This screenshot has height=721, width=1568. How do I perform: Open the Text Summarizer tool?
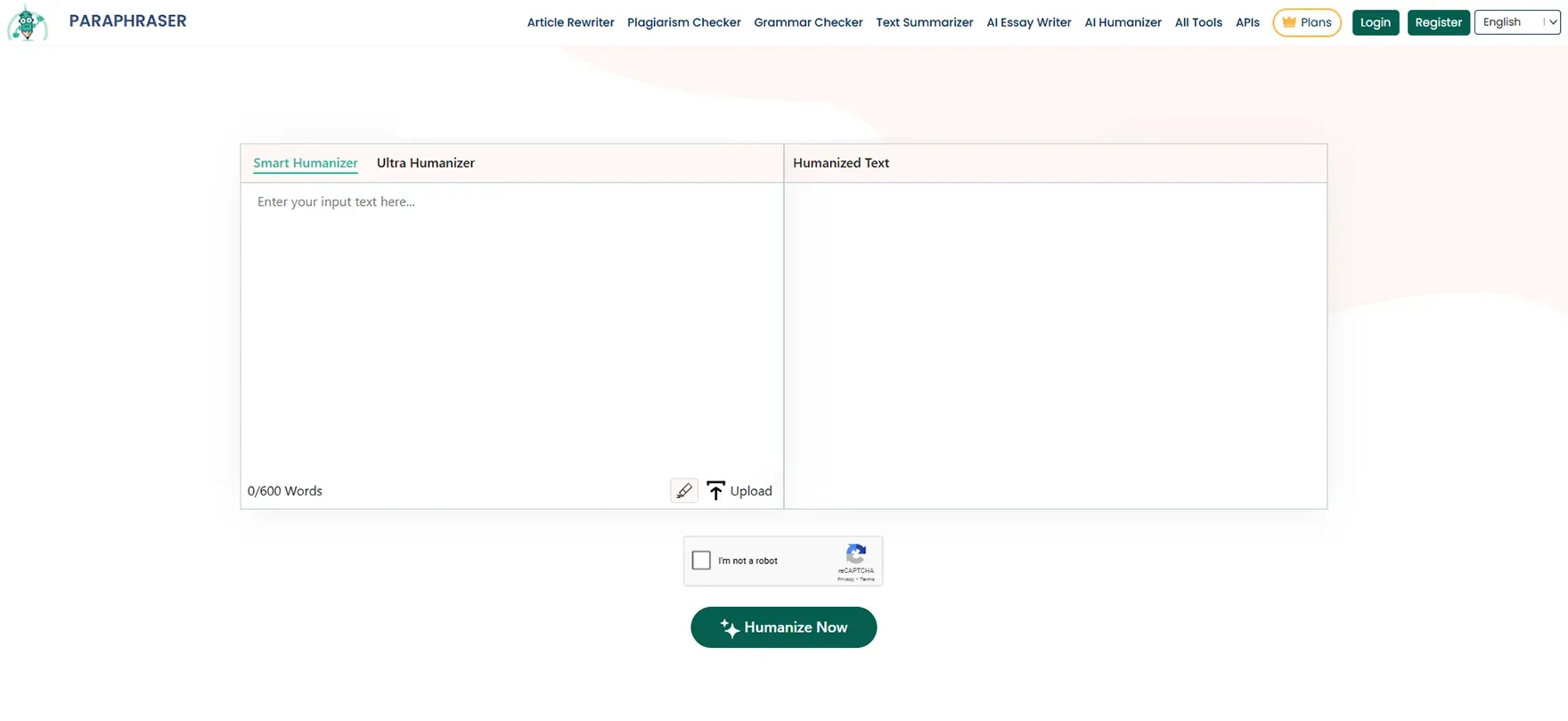pos(925,22)
